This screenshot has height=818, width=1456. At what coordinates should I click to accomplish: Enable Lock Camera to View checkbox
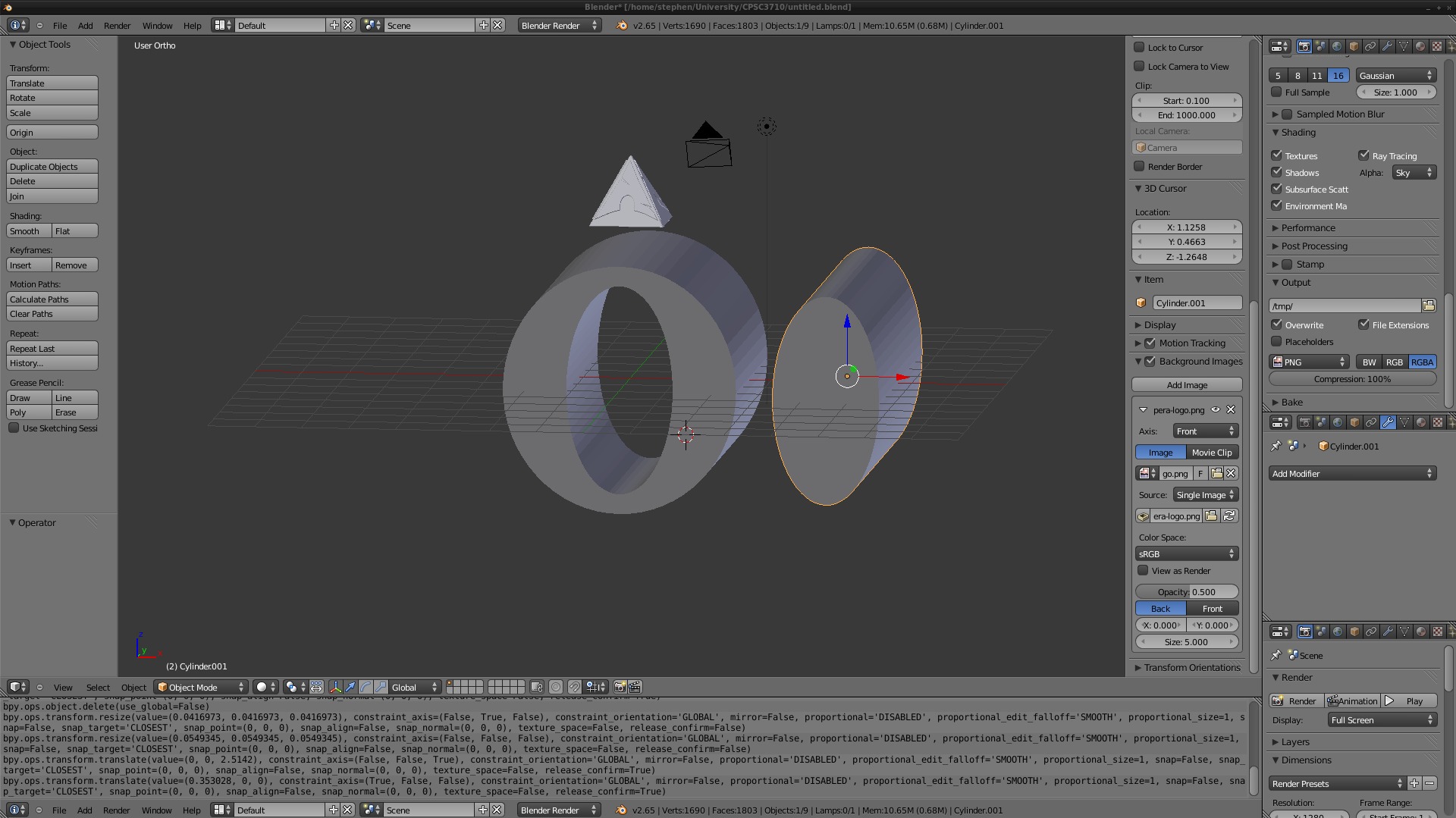(1139, 66)
